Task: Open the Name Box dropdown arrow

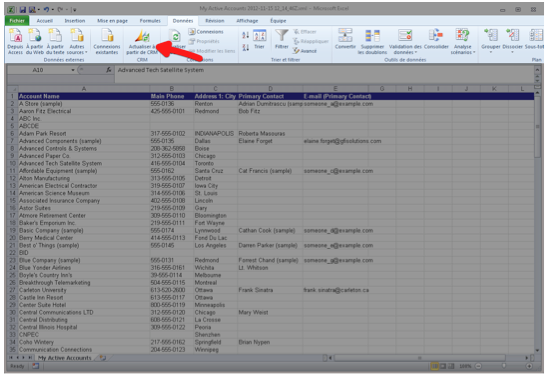Action: (x=73, y=70)
